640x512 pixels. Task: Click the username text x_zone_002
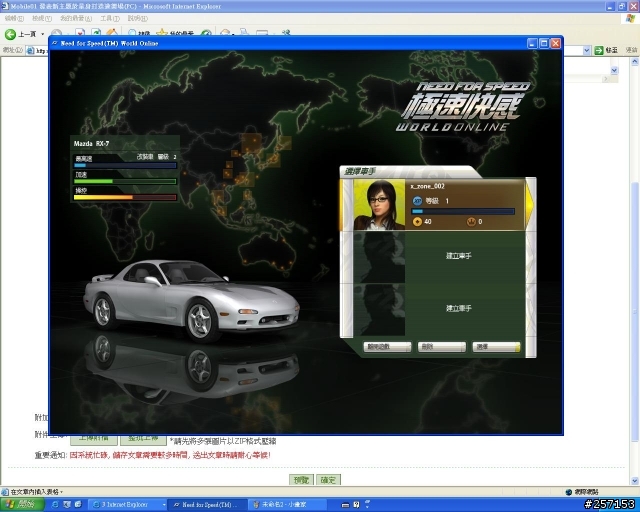coord(427,186)
